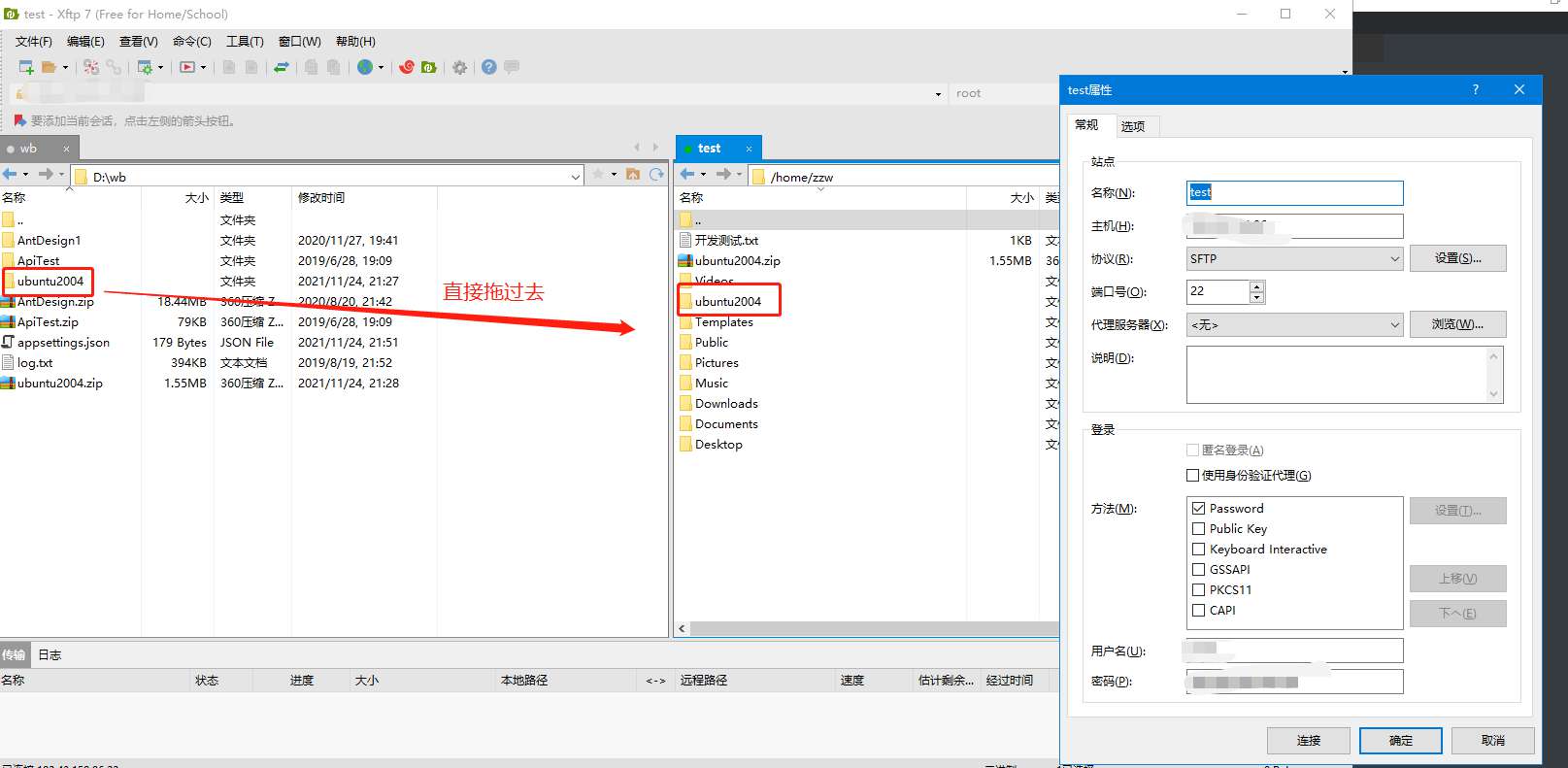Click the transfer play toolbar icon
Screen dimensions: 1568x768
pos(187,67)
